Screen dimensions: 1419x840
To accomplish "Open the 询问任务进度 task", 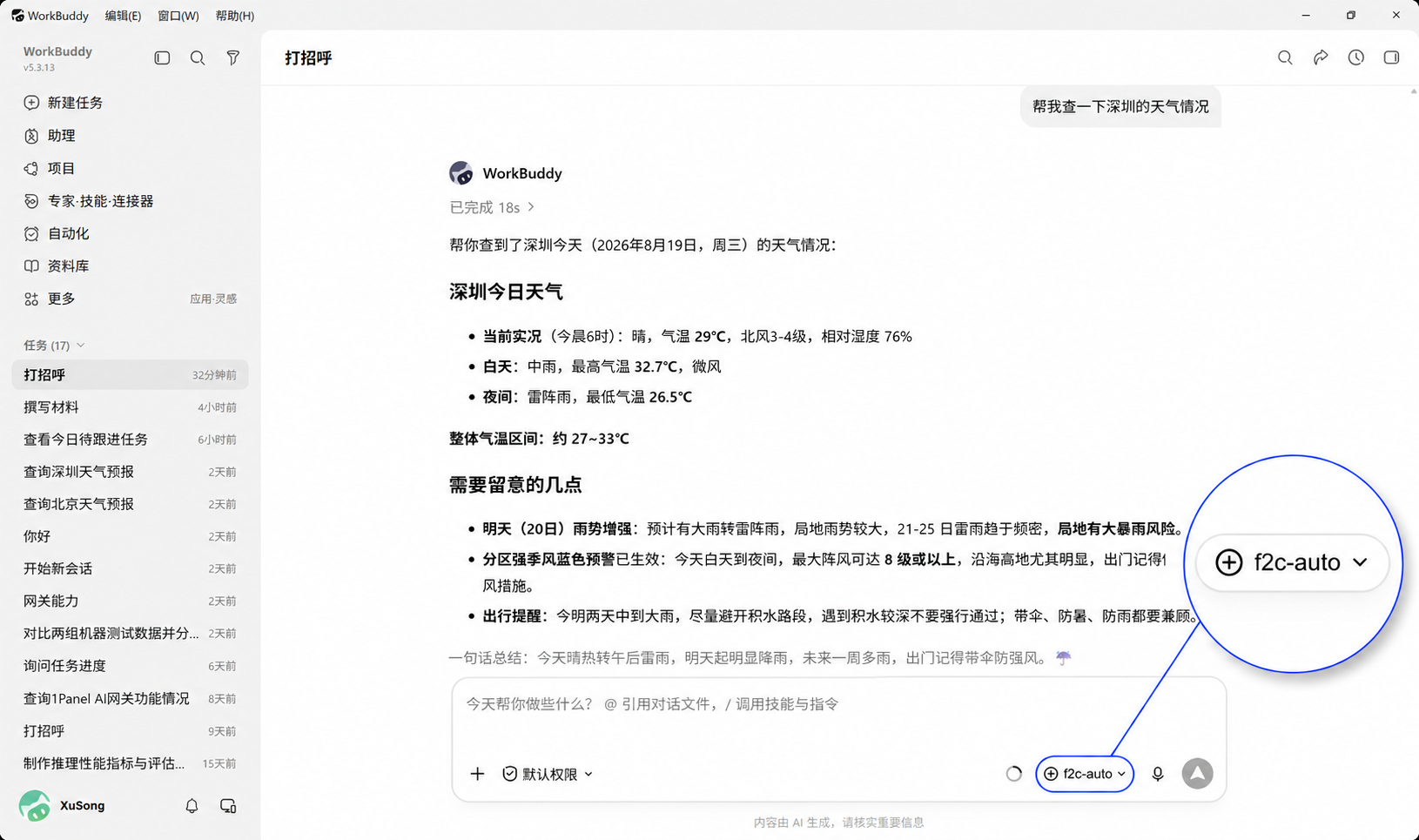I will [x=131, y=666].
